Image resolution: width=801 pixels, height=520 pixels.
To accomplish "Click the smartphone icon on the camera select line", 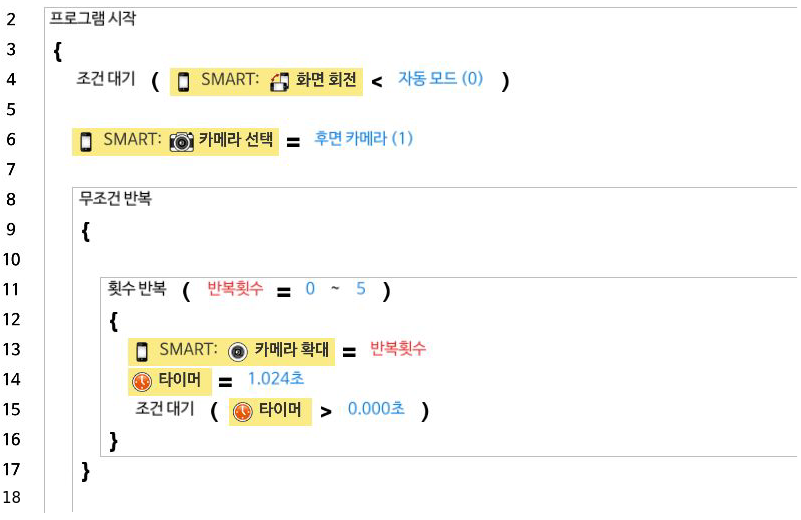I will click(87, 141).
